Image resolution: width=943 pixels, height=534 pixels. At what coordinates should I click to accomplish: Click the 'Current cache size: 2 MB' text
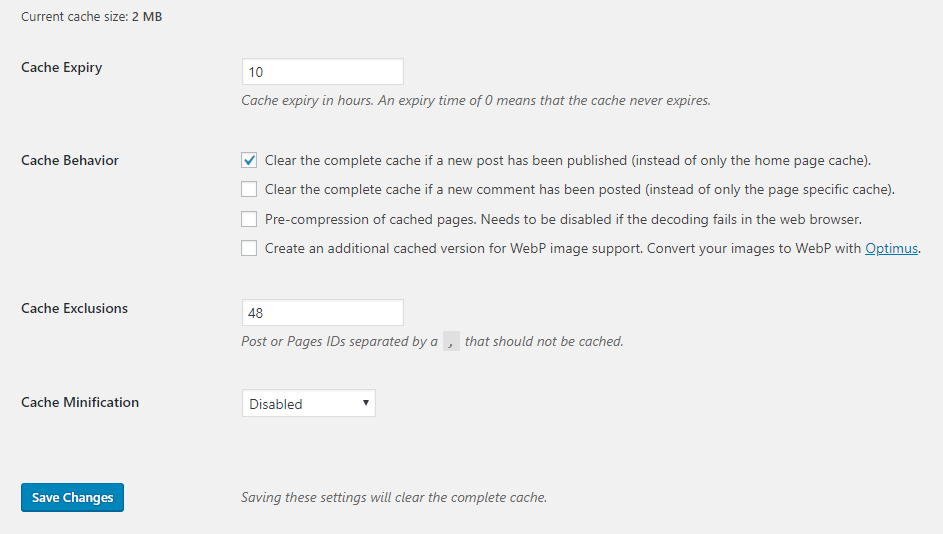tap(91, 17)
